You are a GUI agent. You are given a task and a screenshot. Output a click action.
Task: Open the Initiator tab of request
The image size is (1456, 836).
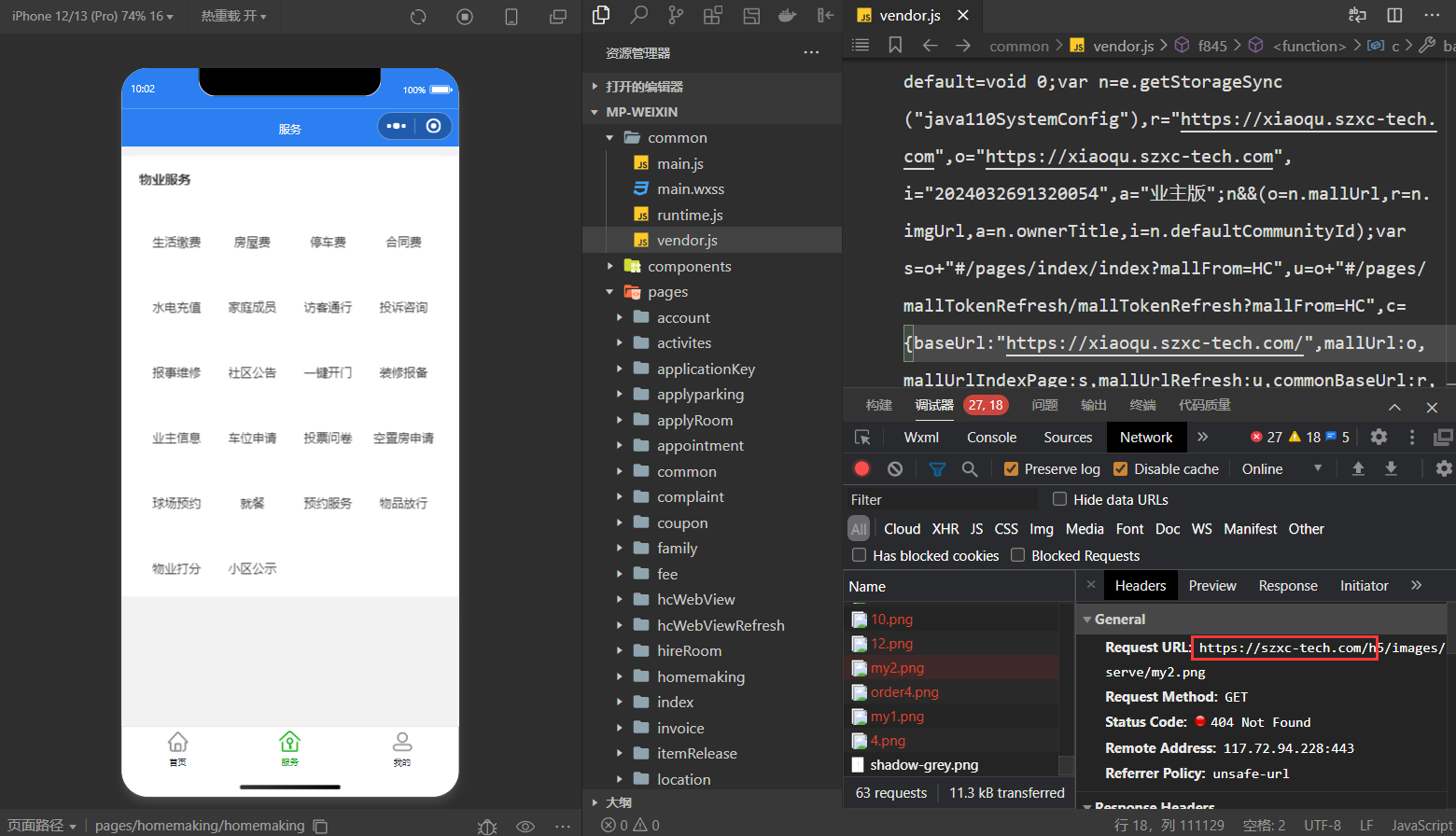click(x=1364, y=585)
